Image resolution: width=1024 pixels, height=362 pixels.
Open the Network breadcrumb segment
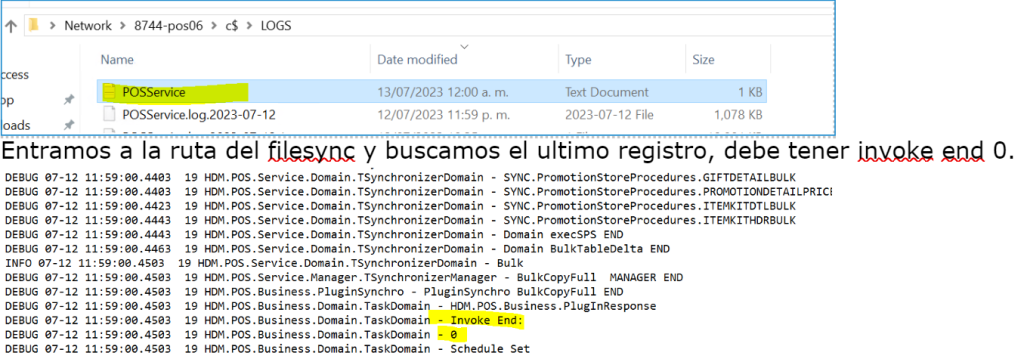[88, 26]
